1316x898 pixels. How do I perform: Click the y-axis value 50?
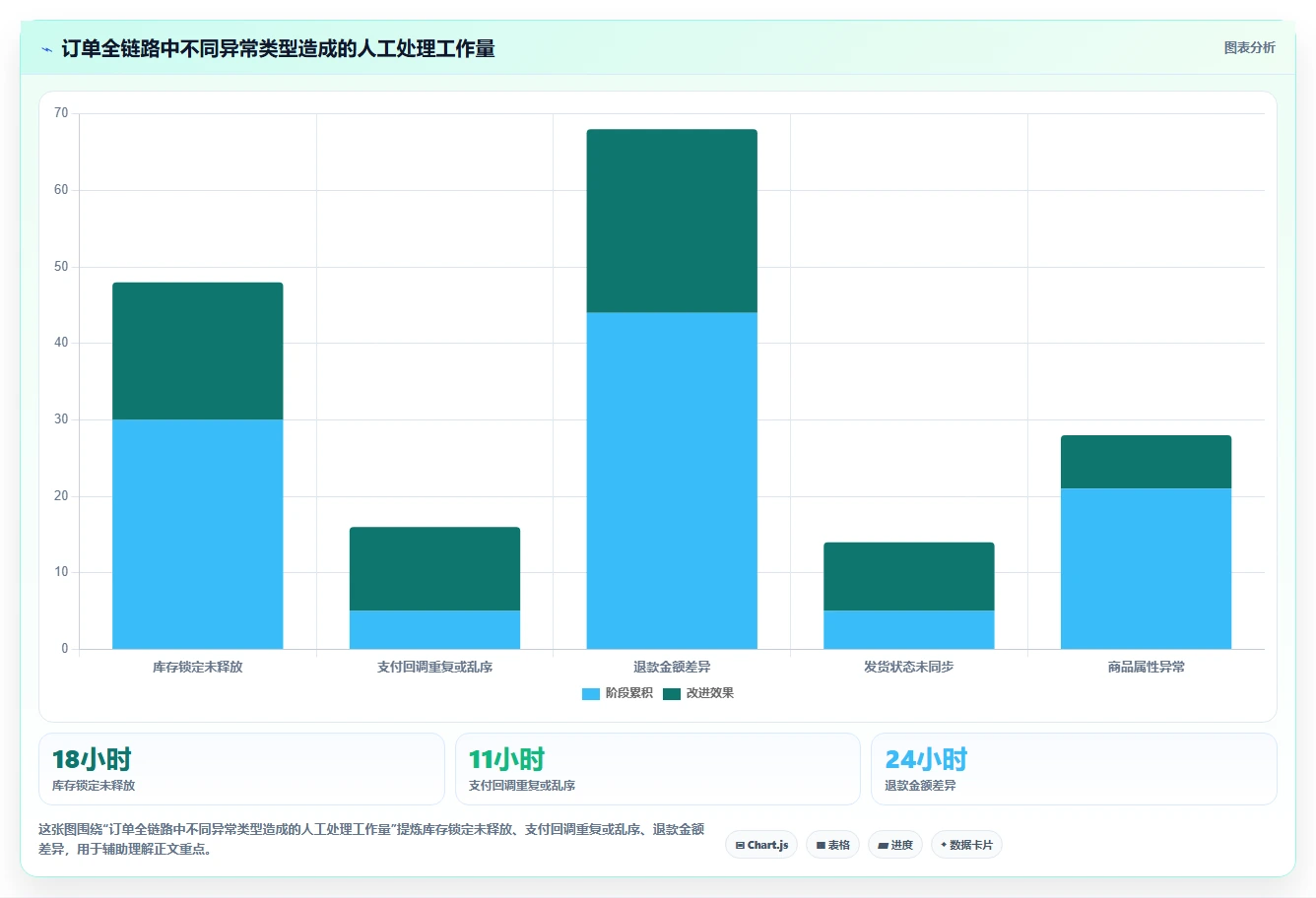pyautogui.click(x=61, y=267)
